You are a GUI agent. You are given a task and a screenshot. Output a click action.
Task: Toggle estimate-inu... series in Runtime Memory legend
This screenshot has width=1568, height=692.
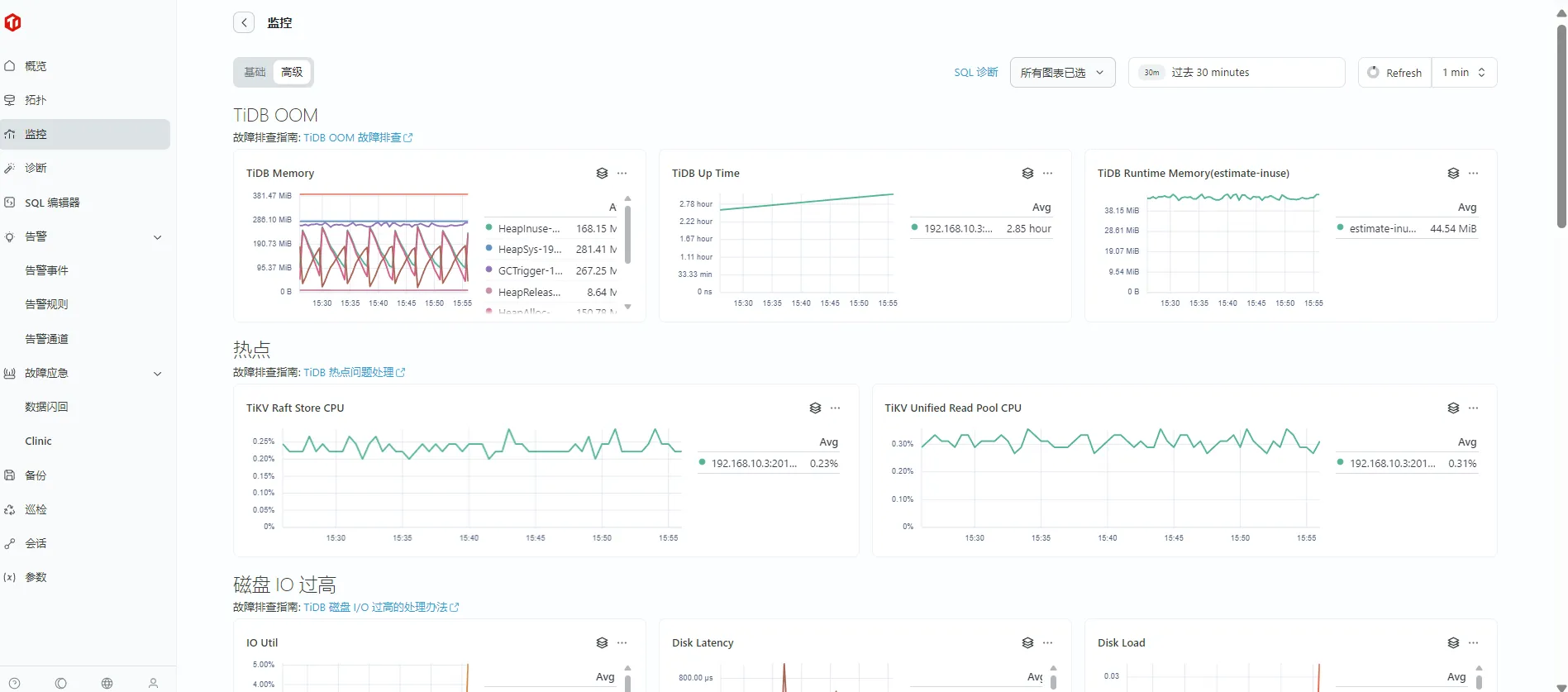[1407, 228]
